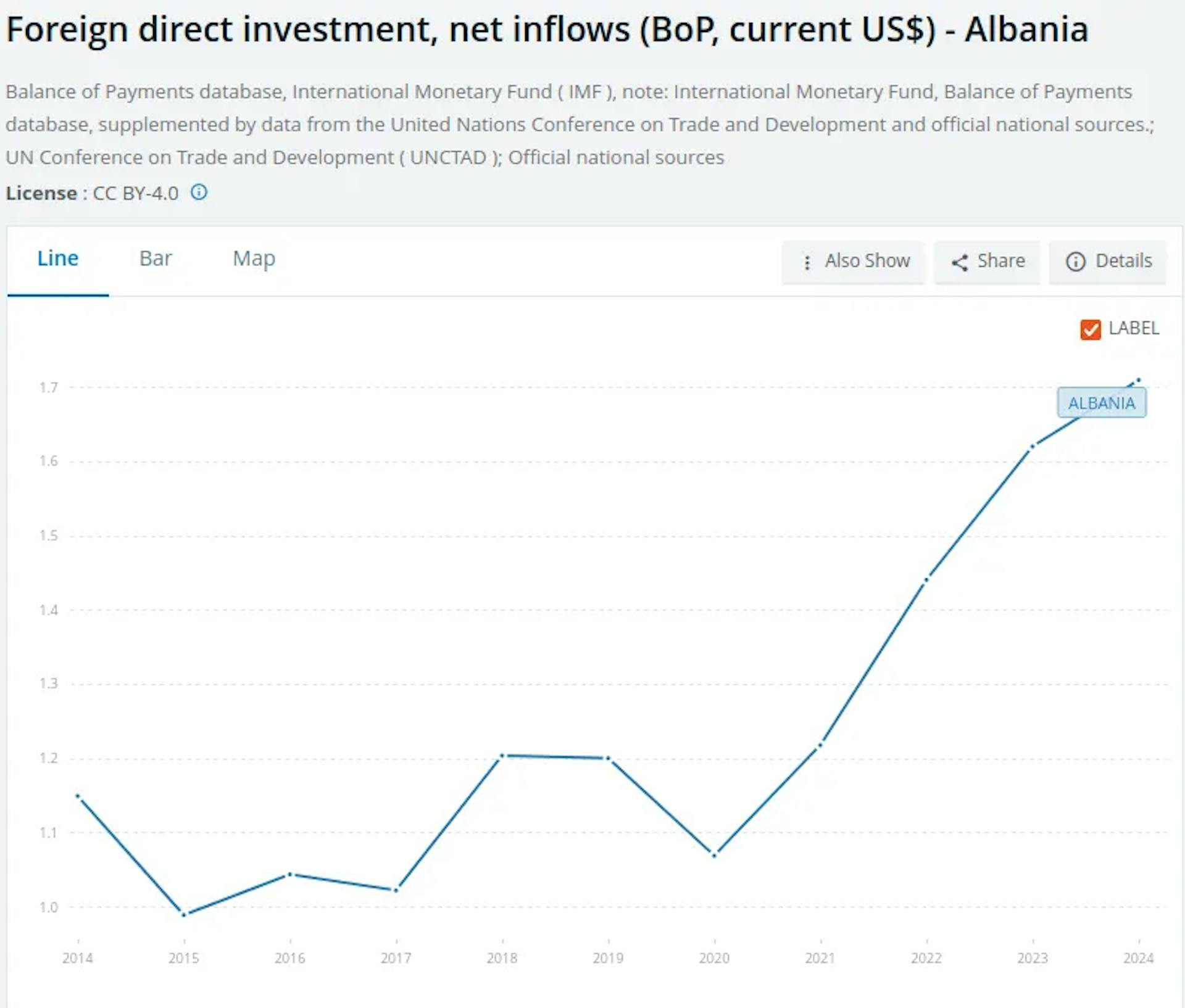This screenshot has width=1185, height=1008.
Task: Switch to the Bar chart view
Action: pyautogui.click(x=156, y=258)
